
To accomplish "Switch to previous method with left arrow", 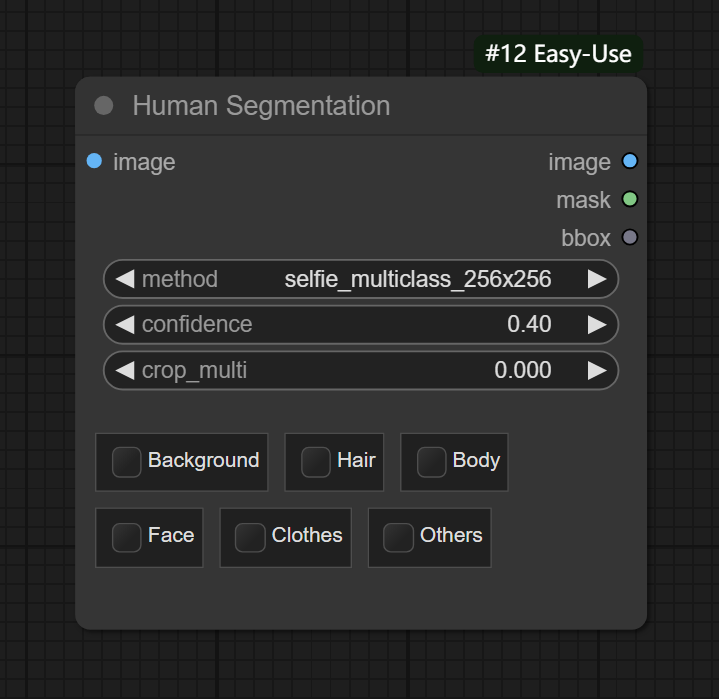I will 125,279.
